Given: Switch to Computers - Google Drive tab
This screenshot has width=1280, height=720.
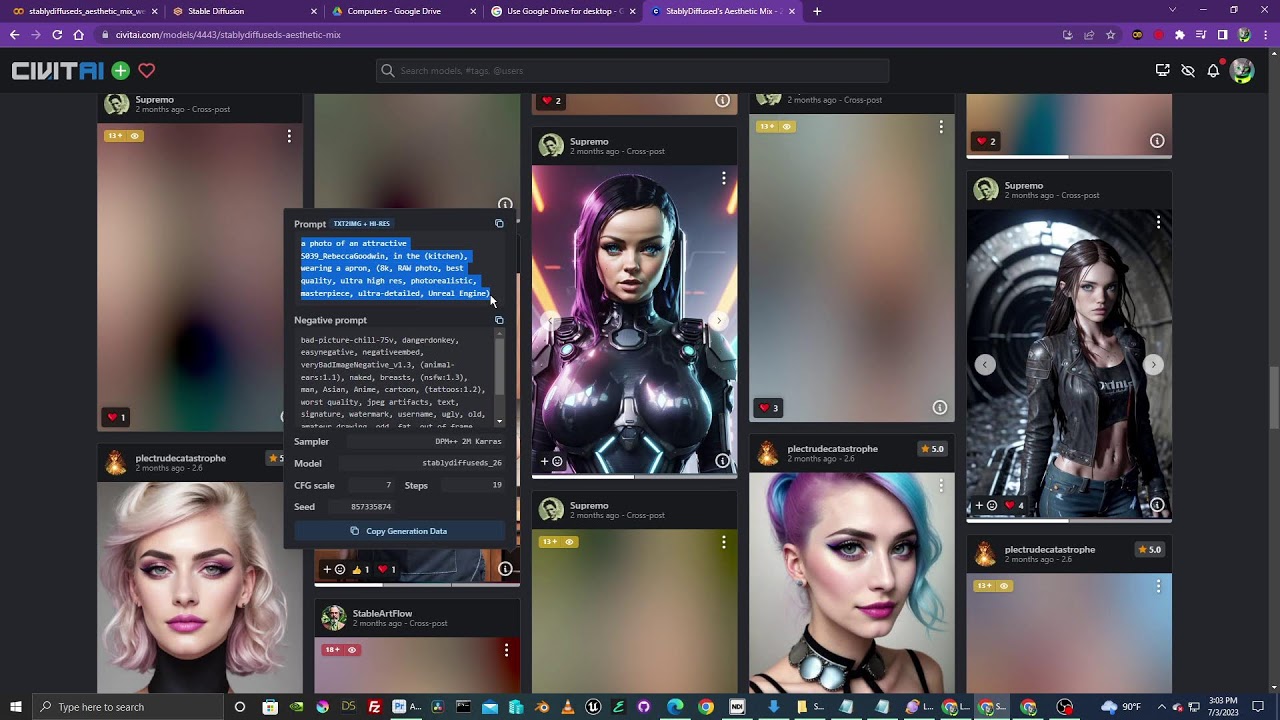Looking at the screenshot, I should [404, 11].
